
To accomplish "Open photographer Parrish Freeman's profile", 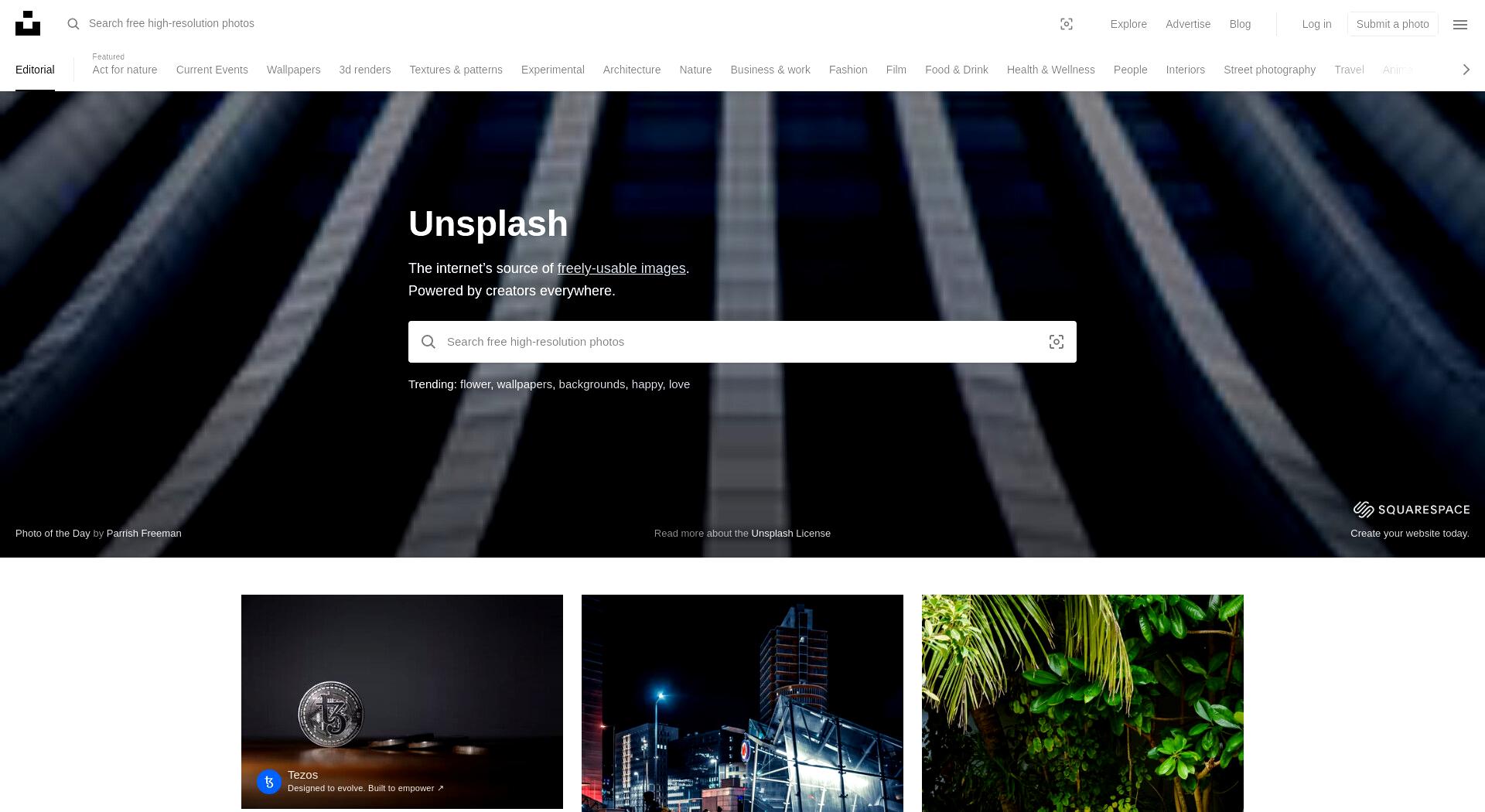I will 144,534.
